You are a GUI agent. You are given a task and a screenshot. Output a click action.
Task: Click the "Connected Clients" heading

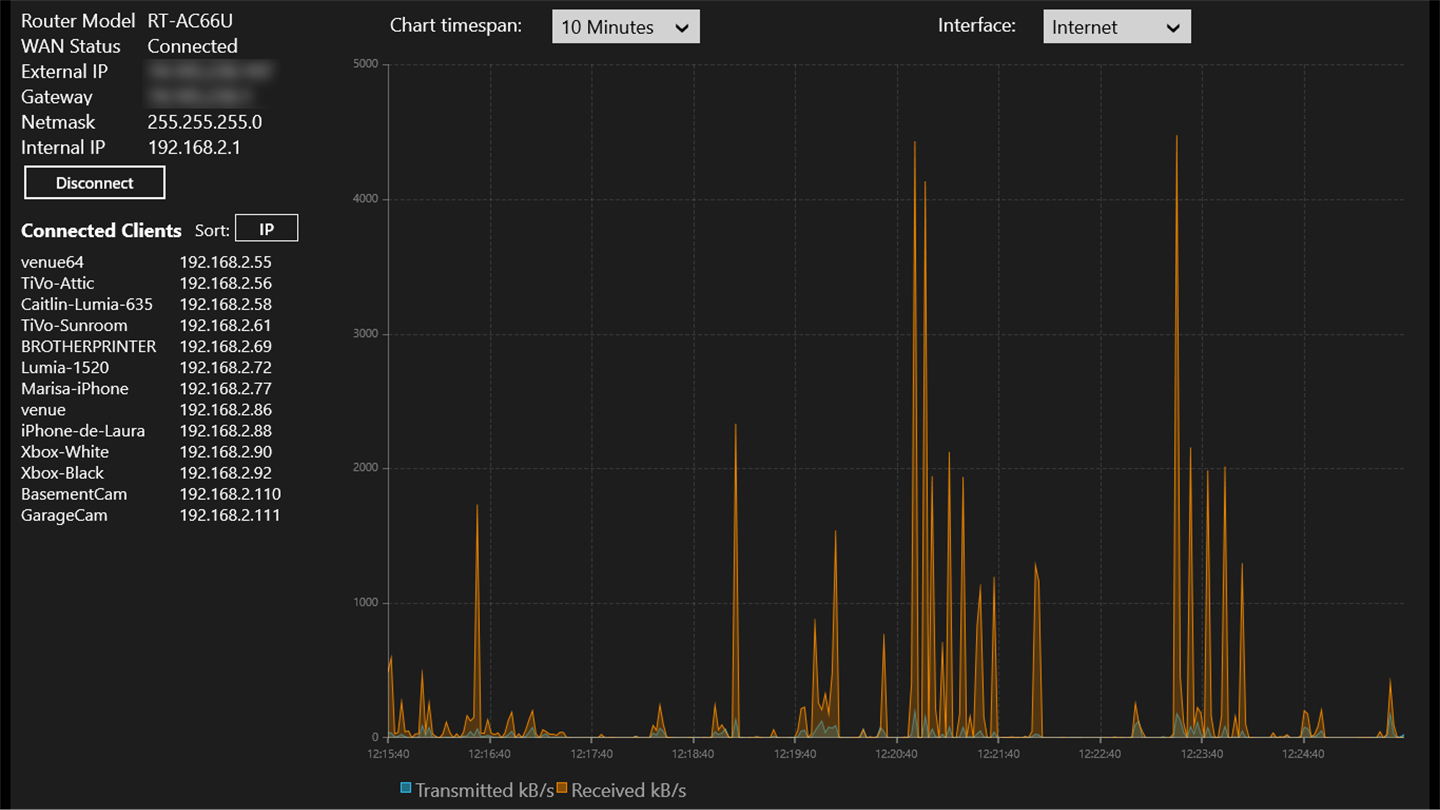(101, 230)
